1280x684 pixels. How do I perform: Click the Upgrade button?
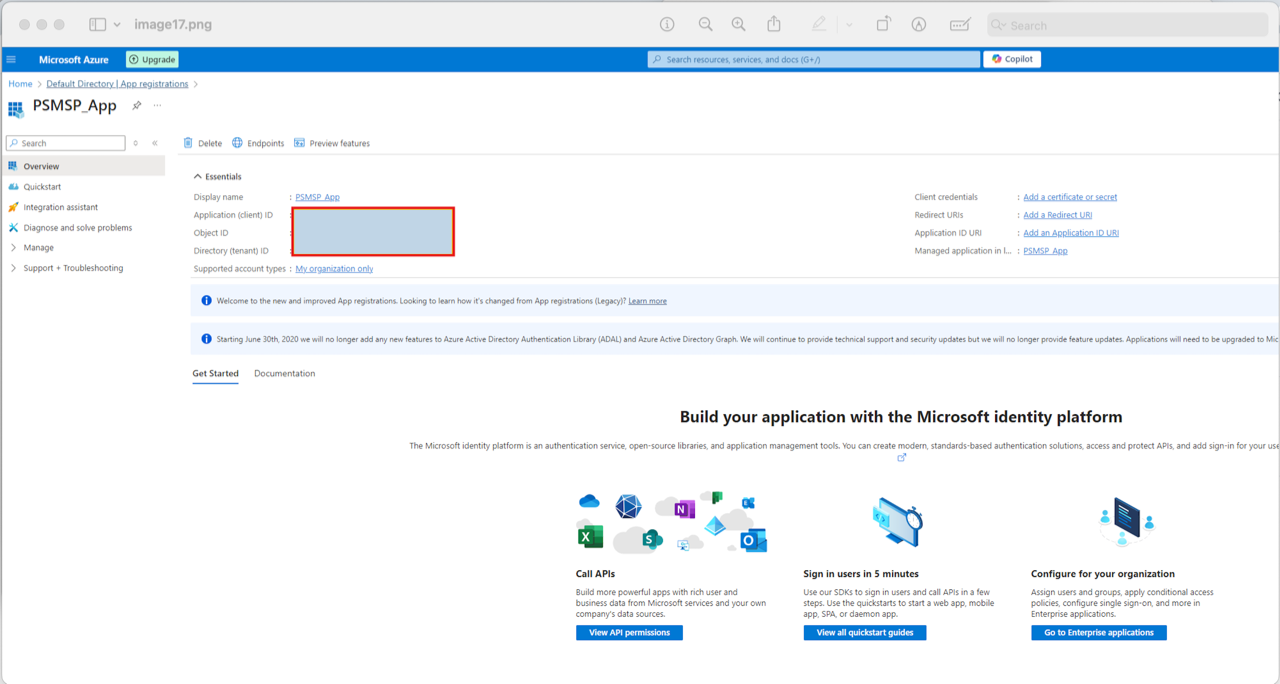point(152,60)
